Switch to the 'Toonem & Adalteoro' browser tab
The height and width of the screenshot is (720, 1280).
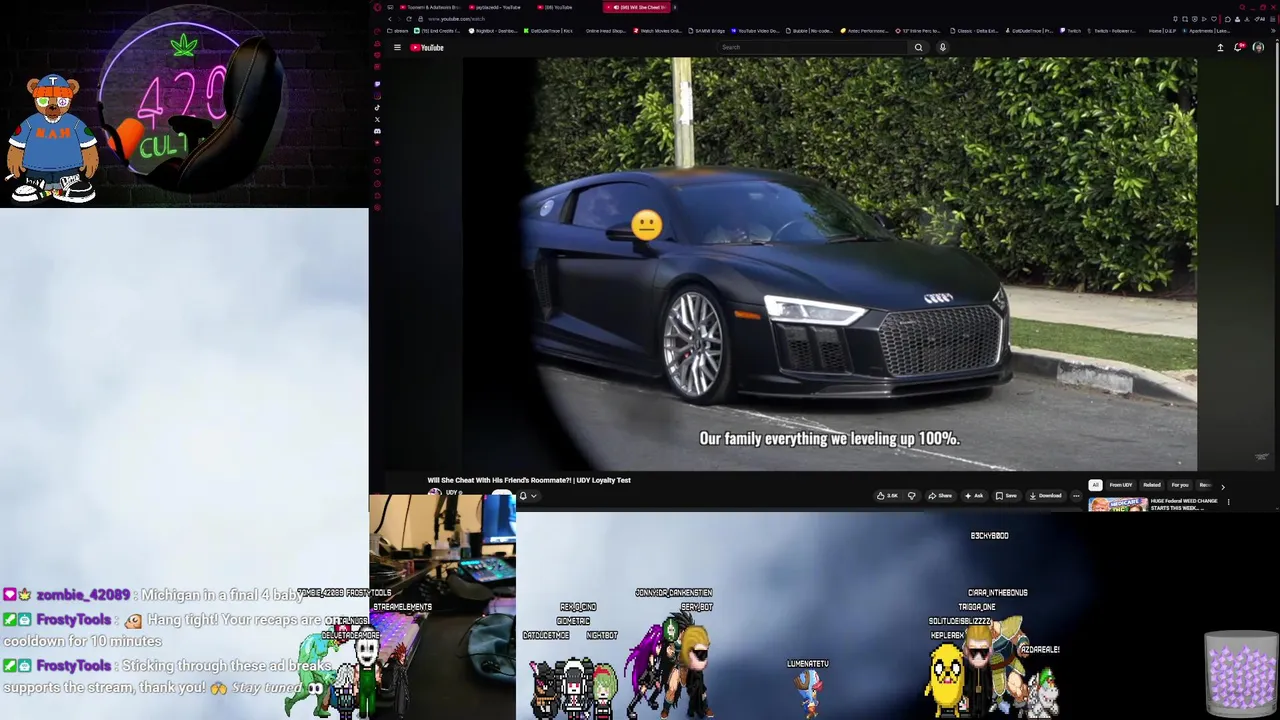tap(430, 7)
